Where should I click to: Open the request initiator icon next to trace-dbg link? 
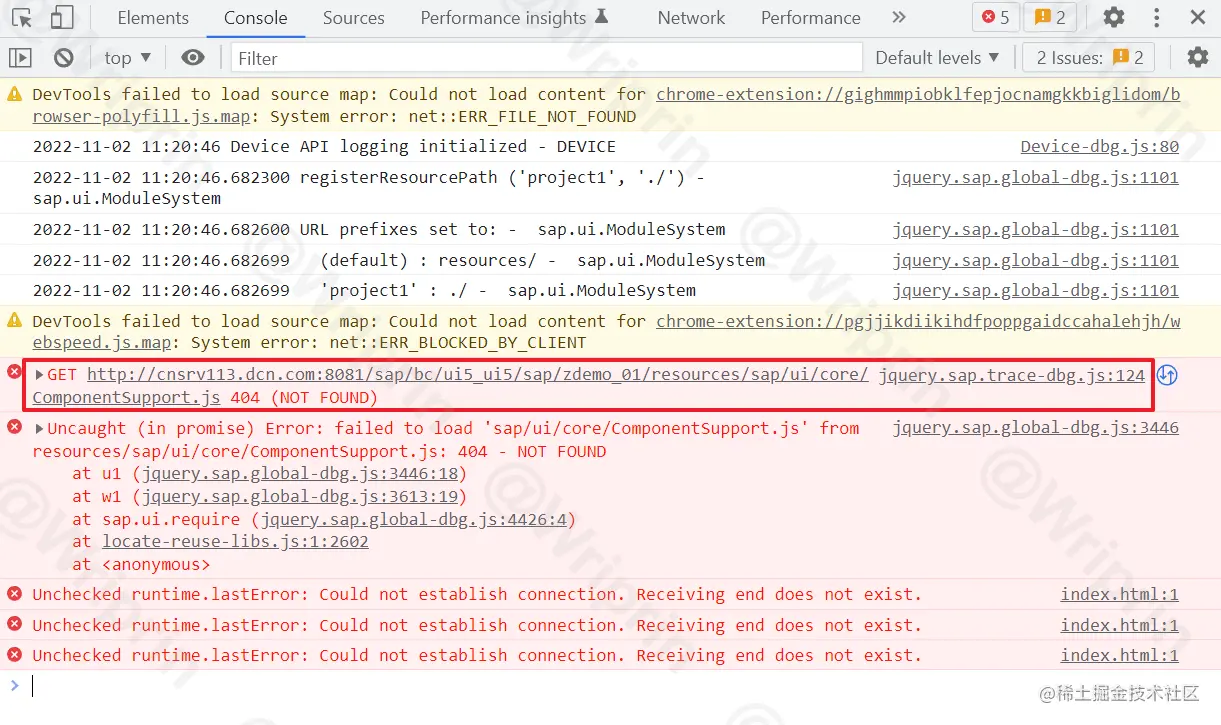click(1166, 375)
